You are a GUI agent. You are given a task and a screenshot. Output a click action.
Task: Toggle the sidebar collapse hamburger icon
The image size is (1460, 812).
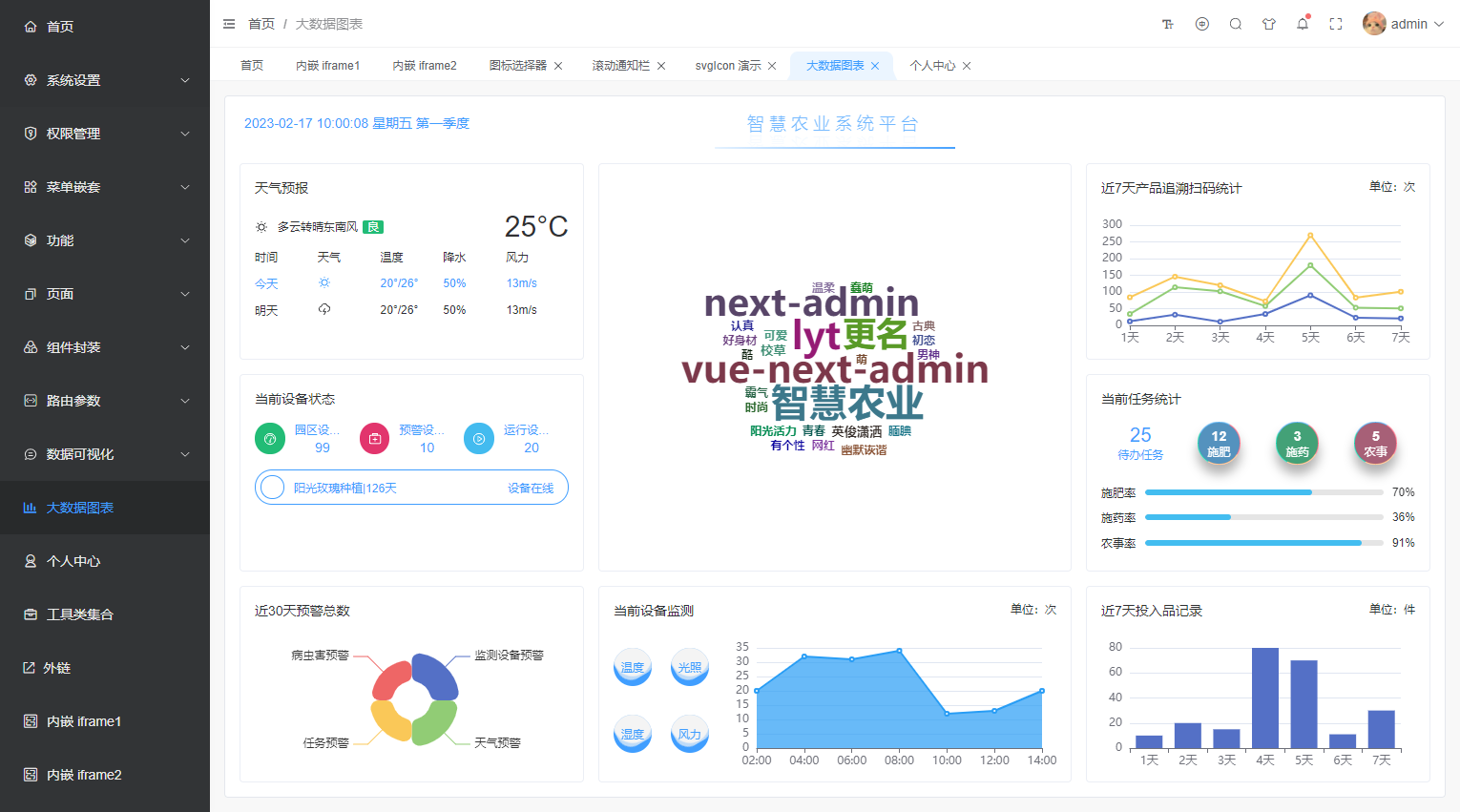(229, 24)
